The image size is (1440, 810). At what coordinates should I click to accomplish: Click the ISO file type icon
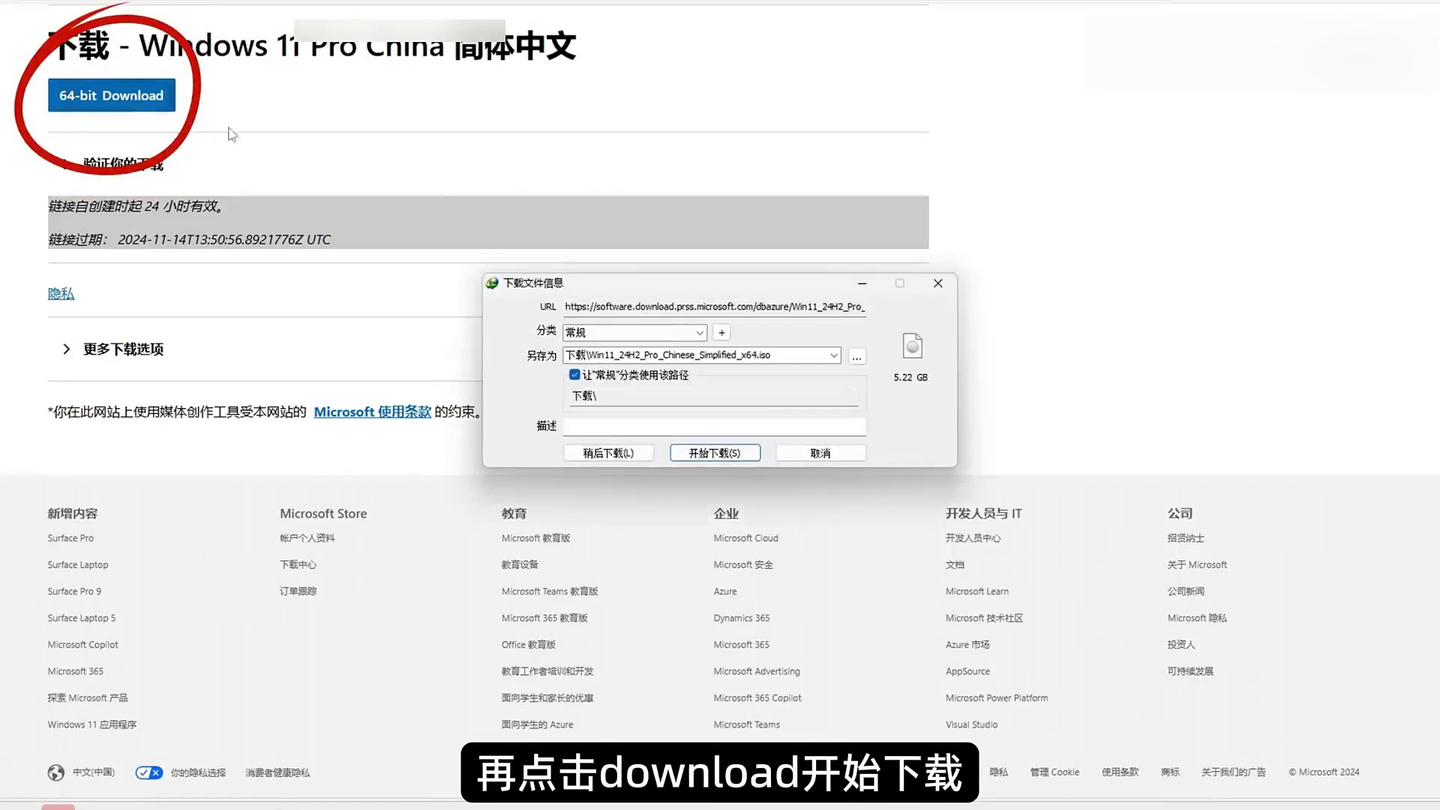tap(912, 346)
